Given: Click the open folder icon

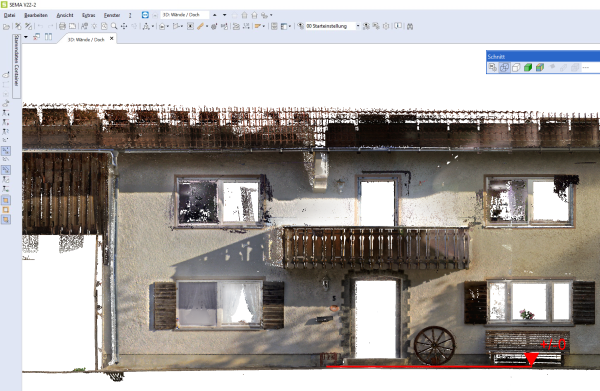Looking at the screenshot, I should click(x=6, y=26).
